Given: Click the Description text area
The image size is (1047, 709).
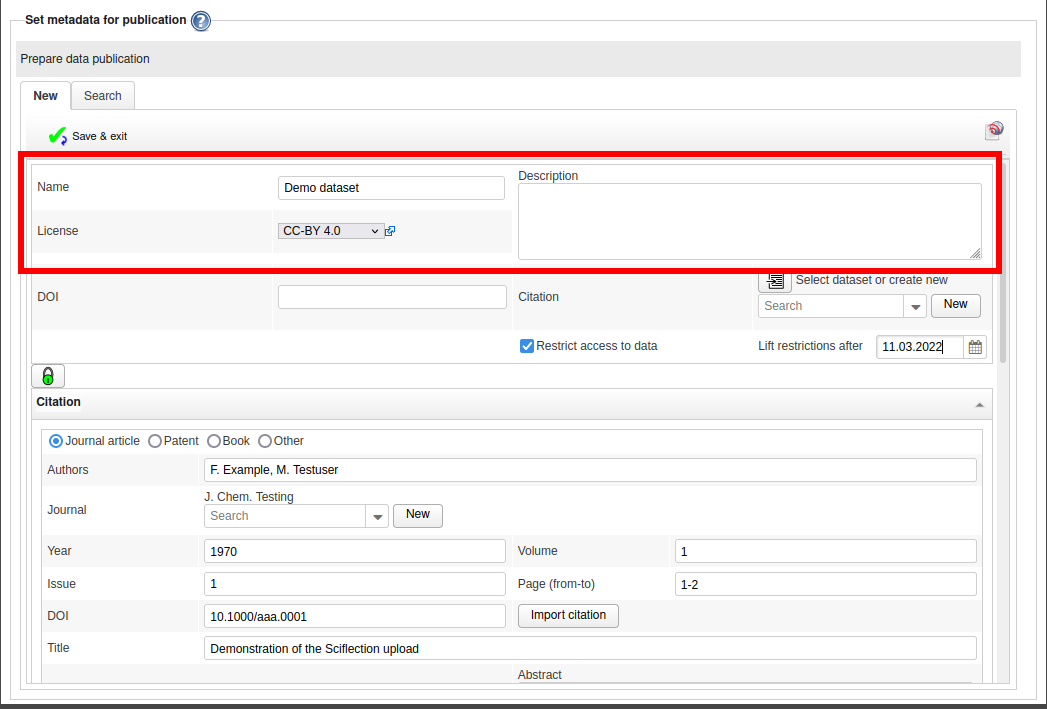Looking at the screenshot, I should coord(749,221).
